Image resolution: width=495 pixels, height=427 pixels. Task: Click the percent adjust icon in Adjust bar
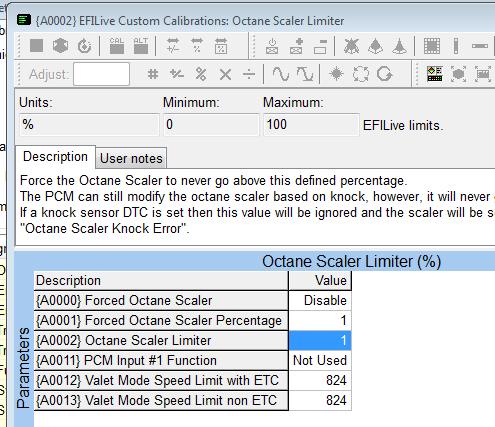[201, 74]
